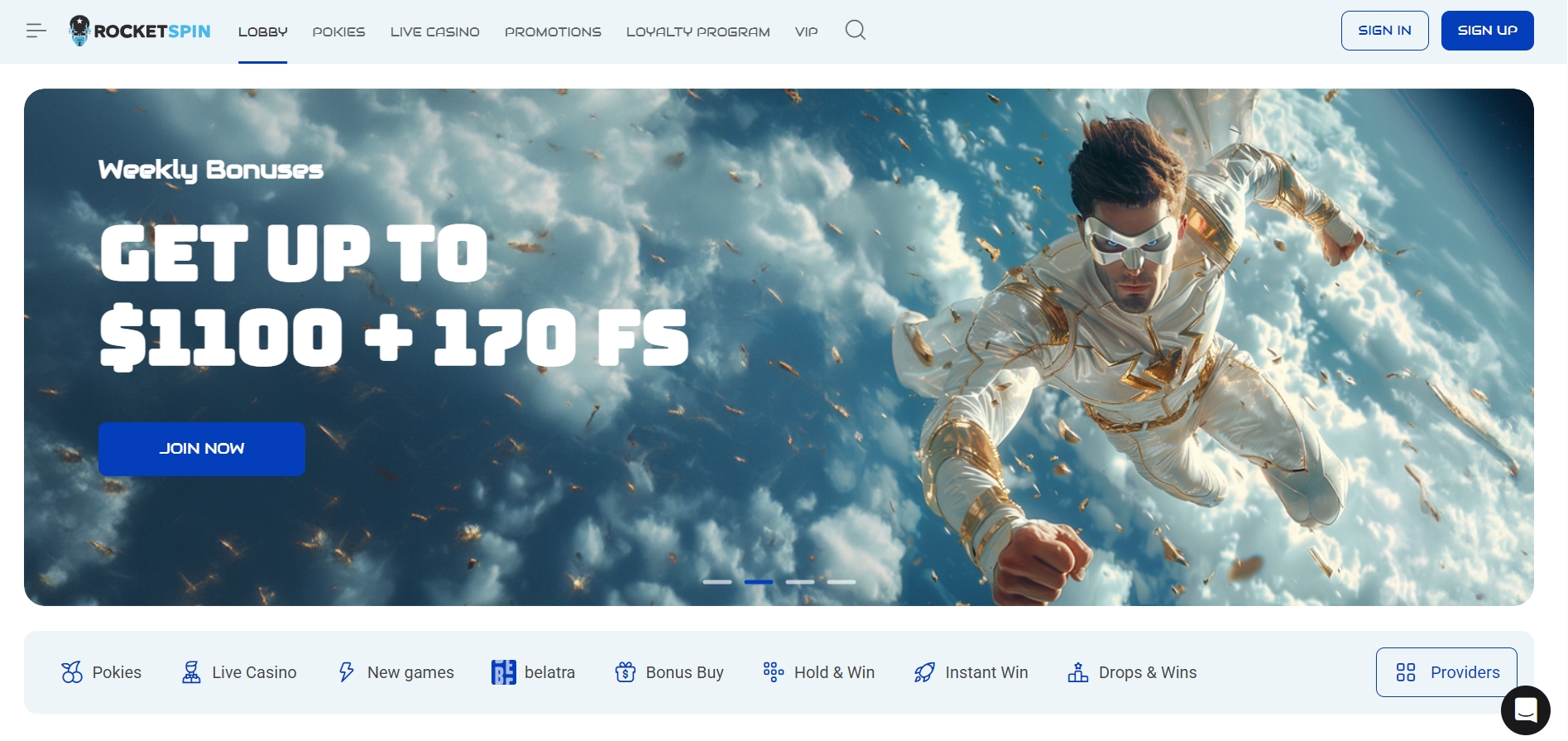Go to the Promotions menu item
Image resolution: width=1568 pixels, height=741 pixels.
553,31
